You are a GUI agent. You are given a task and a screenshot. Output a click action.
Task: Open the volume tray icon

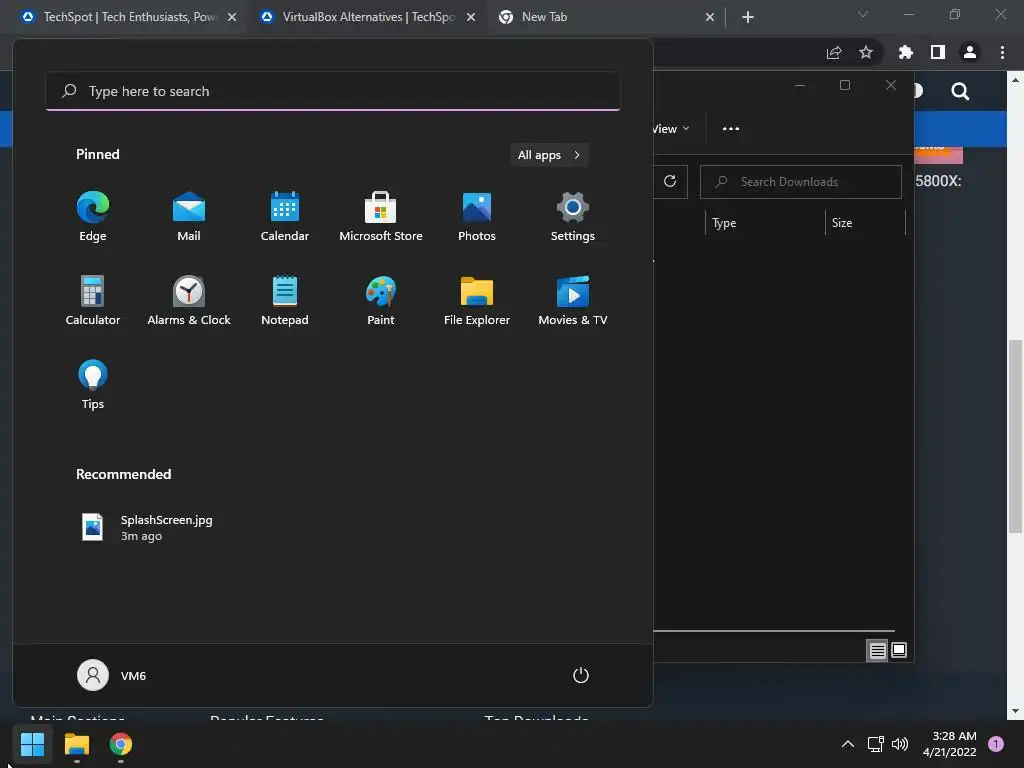pos(900,744)
